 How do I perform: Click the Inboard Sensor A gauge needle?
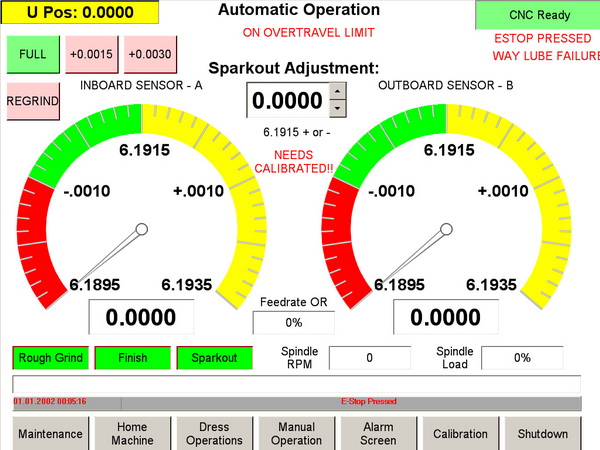tap(110, 253)
